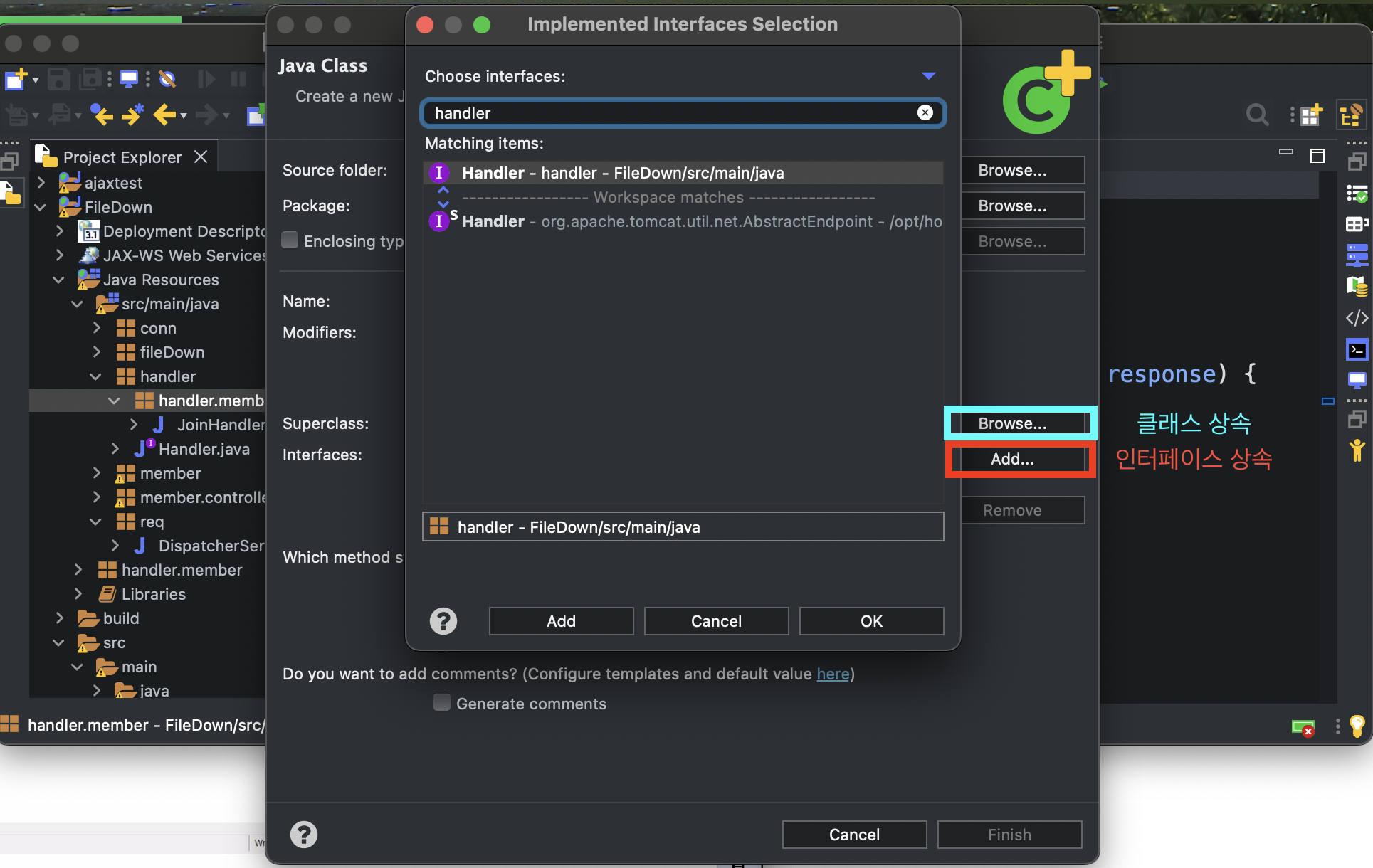Click the New wizard toolbar icon
This screenshot has height=868, width=1373.
(x=14, y=79)
